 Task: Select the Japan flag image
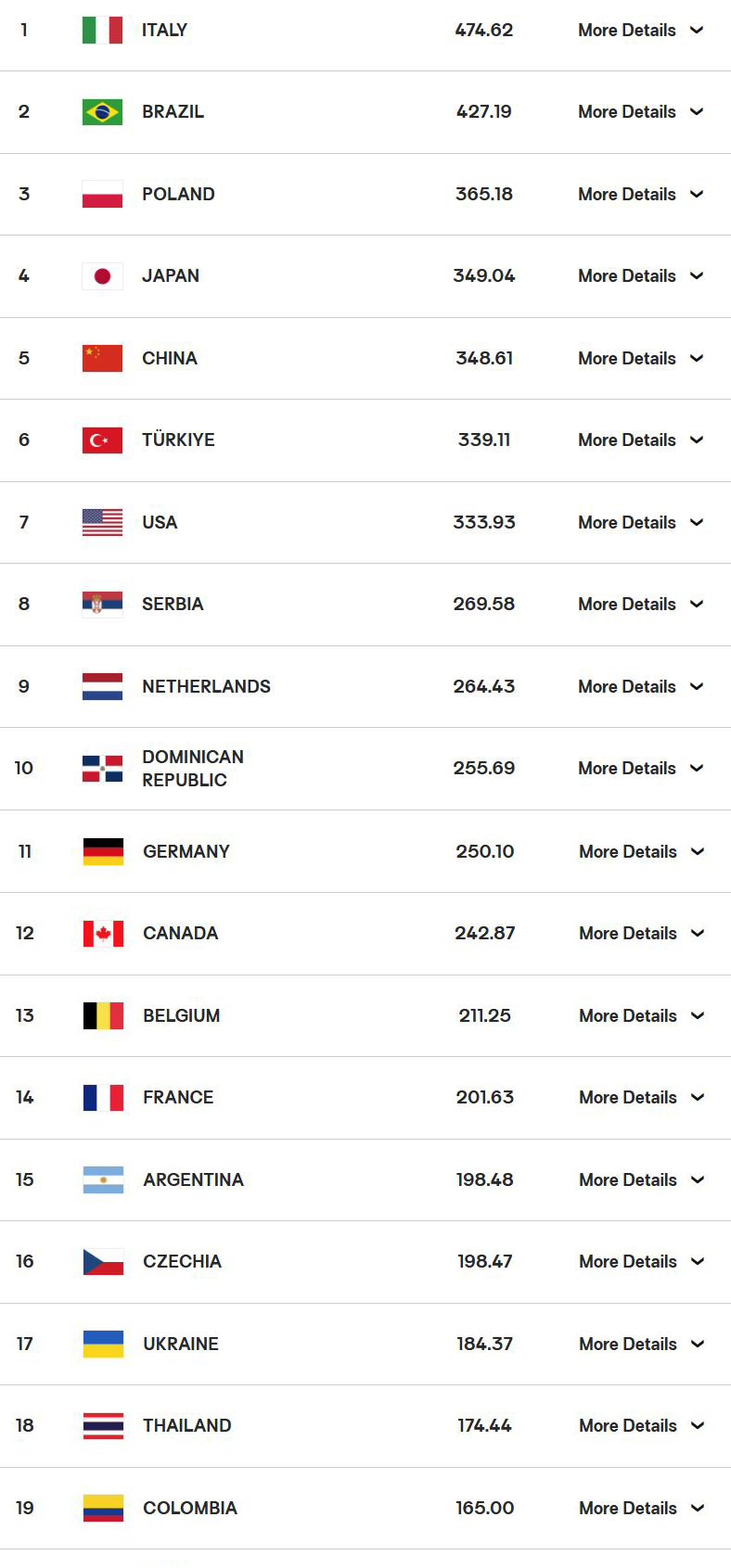point(102,276)
